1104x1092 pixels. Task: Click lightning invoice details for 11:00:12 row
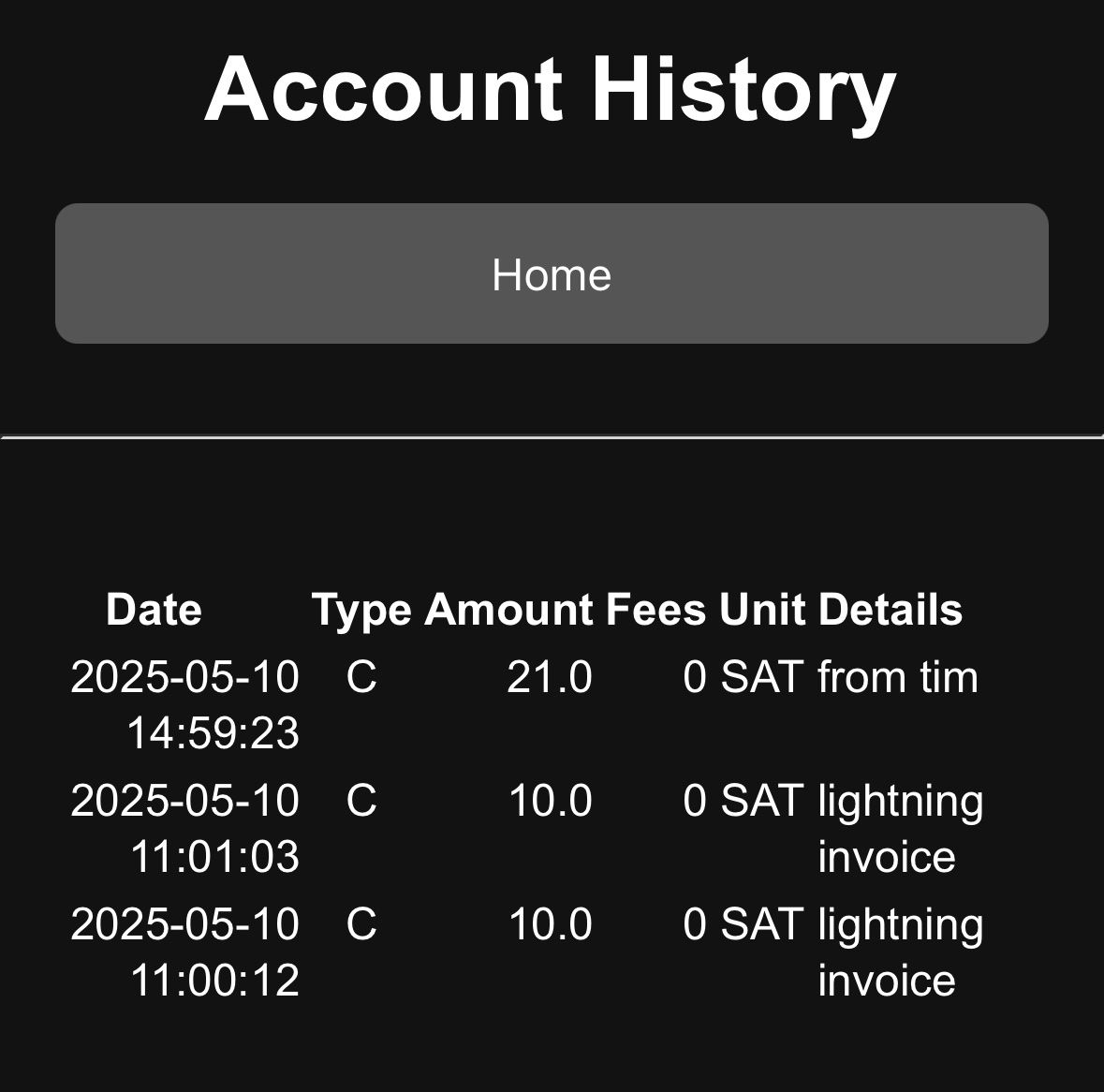[901, 952]
